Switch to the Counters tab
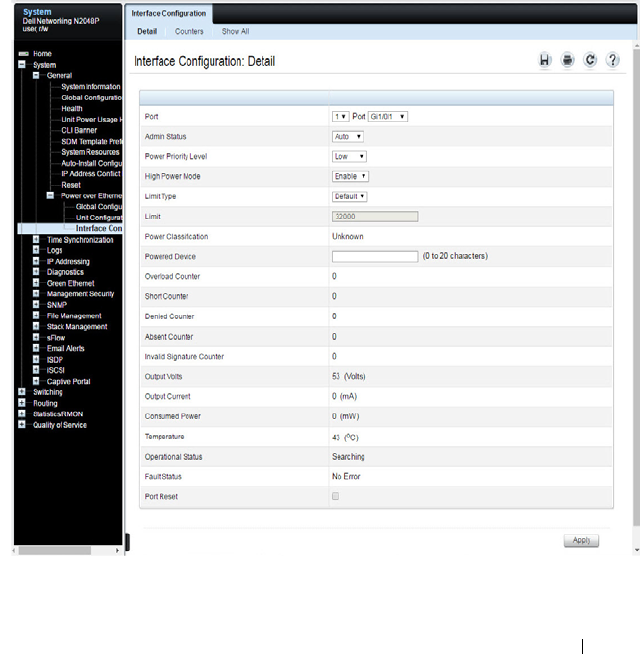 pyautogui.click(x=189, y=32)
